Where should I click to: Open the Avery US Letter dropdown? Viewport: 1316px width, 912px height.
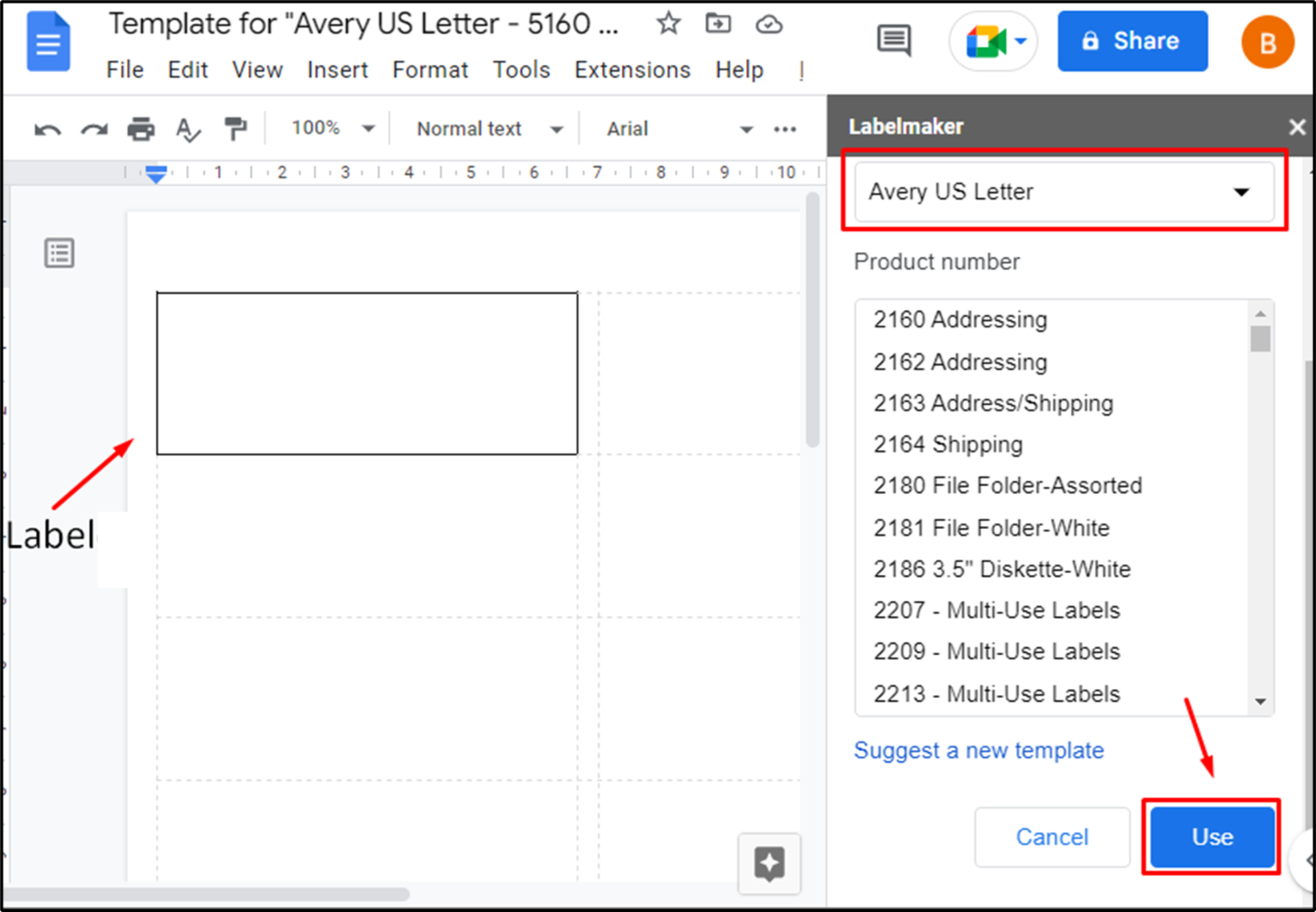[x=1063, y=192]
